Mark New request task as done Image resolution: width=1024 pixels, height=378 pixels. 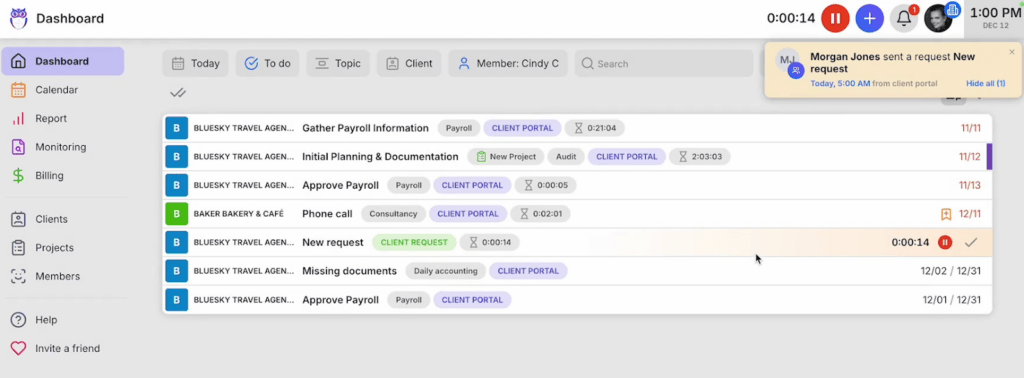point(971,242)
